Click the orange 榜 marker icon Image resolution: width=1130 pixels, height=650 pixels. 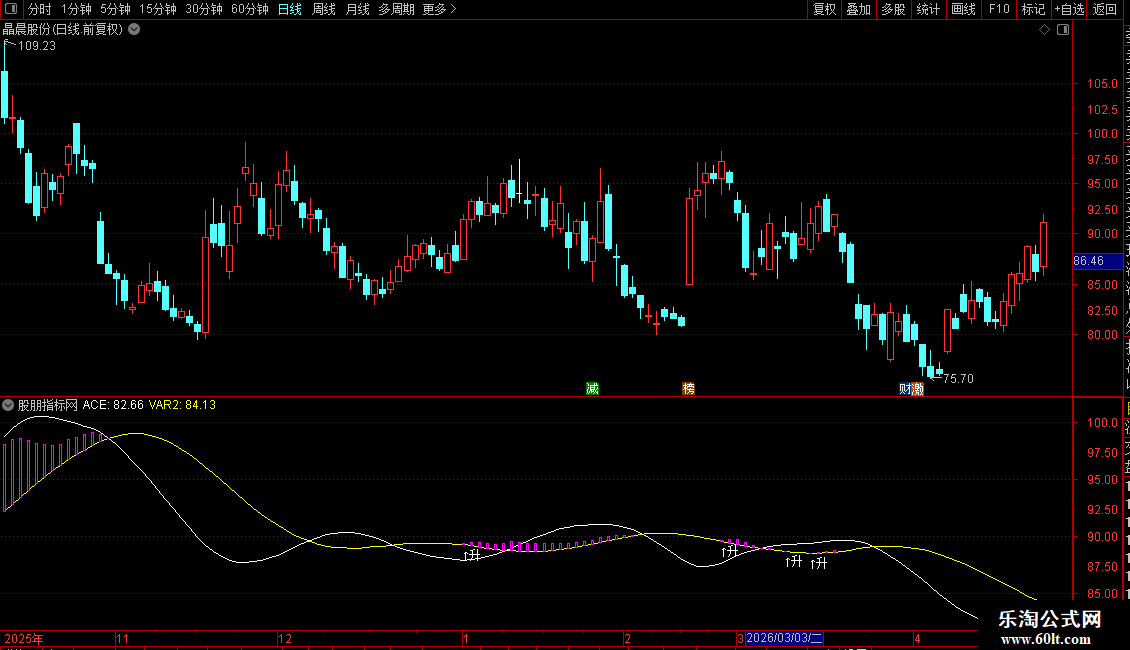[688, 388]
